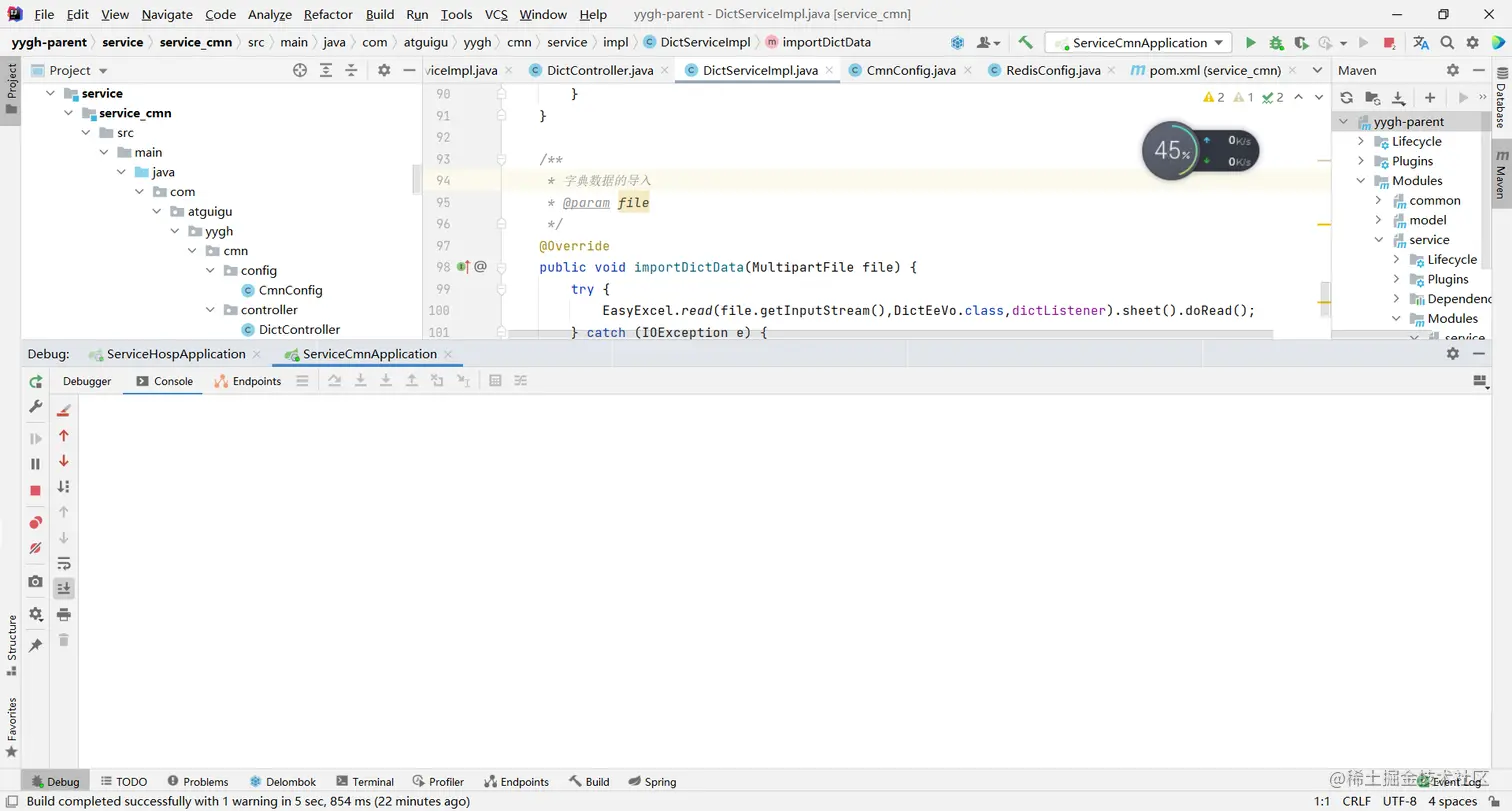This screenshot has height=811, width=1512.
Task: Toggle the Favorites side tool window tab
Action: (x=11, y=727)
